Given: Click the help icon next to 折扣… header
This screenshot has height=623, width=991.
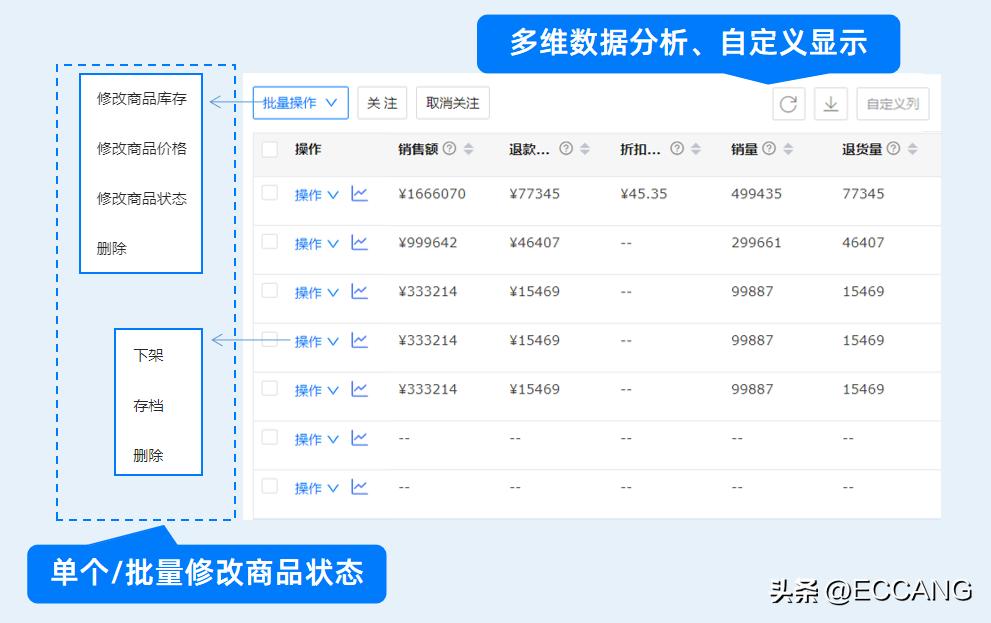Looking at the screenshot, I should point(677,148).
